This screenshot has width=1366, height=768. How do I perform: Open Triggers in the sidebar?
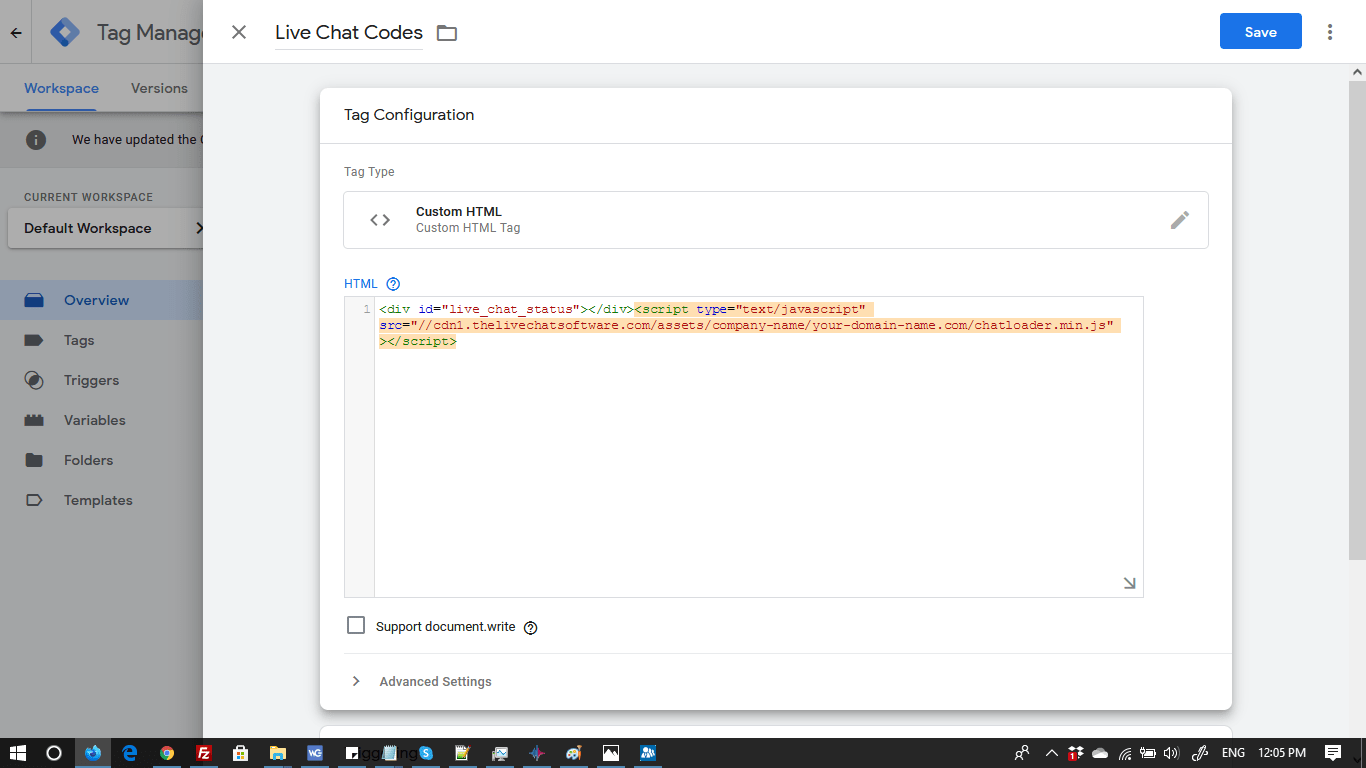pos(101,380)
